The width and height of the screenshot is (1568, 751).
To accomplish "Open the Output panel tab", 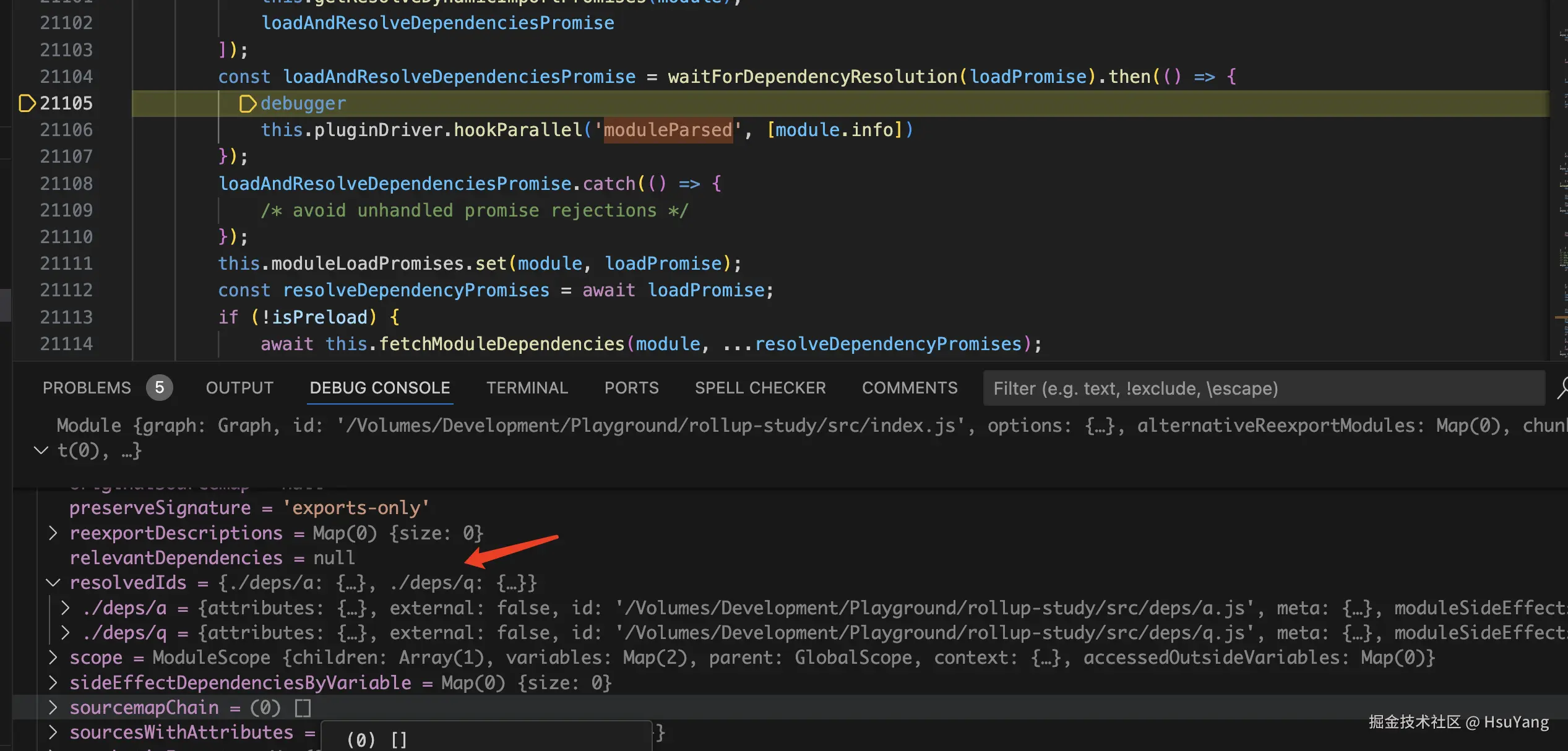I will click(x=239, y=388).
